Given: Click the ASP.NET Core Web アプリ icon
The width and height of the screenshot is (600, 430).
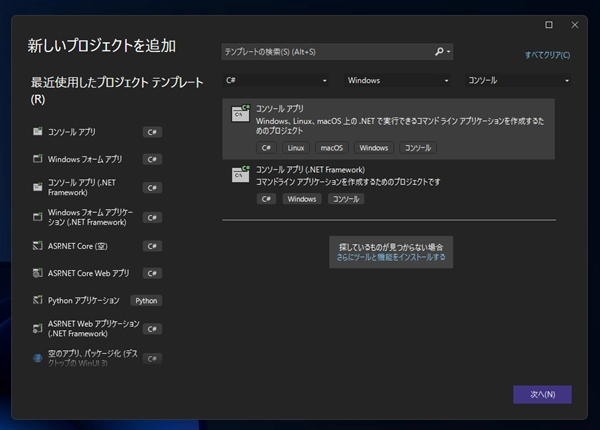Looking at the screenshot, I should click(38, 273).
